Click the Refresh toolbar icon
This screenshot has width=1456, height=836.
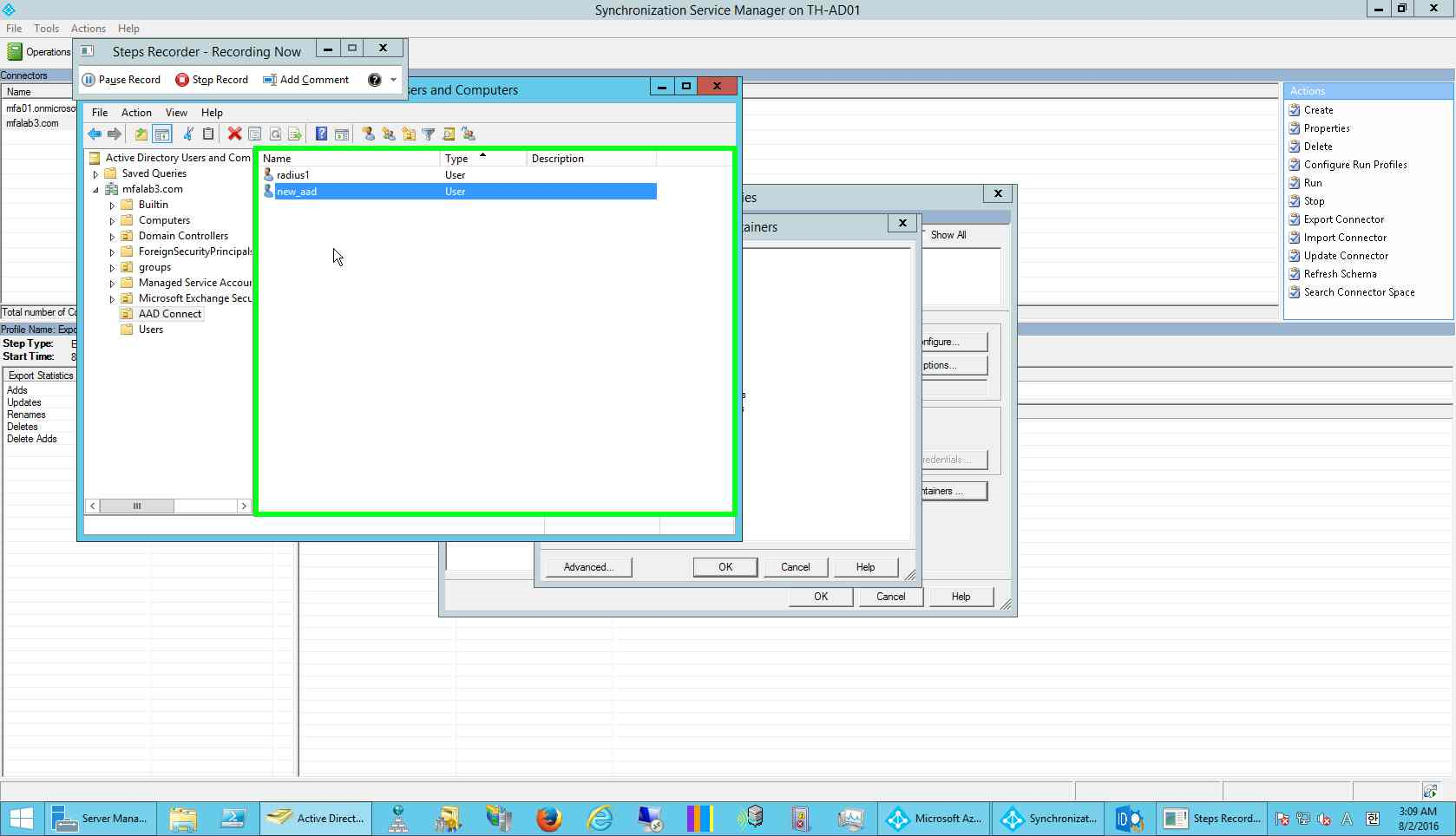click(x=275, y=134)
